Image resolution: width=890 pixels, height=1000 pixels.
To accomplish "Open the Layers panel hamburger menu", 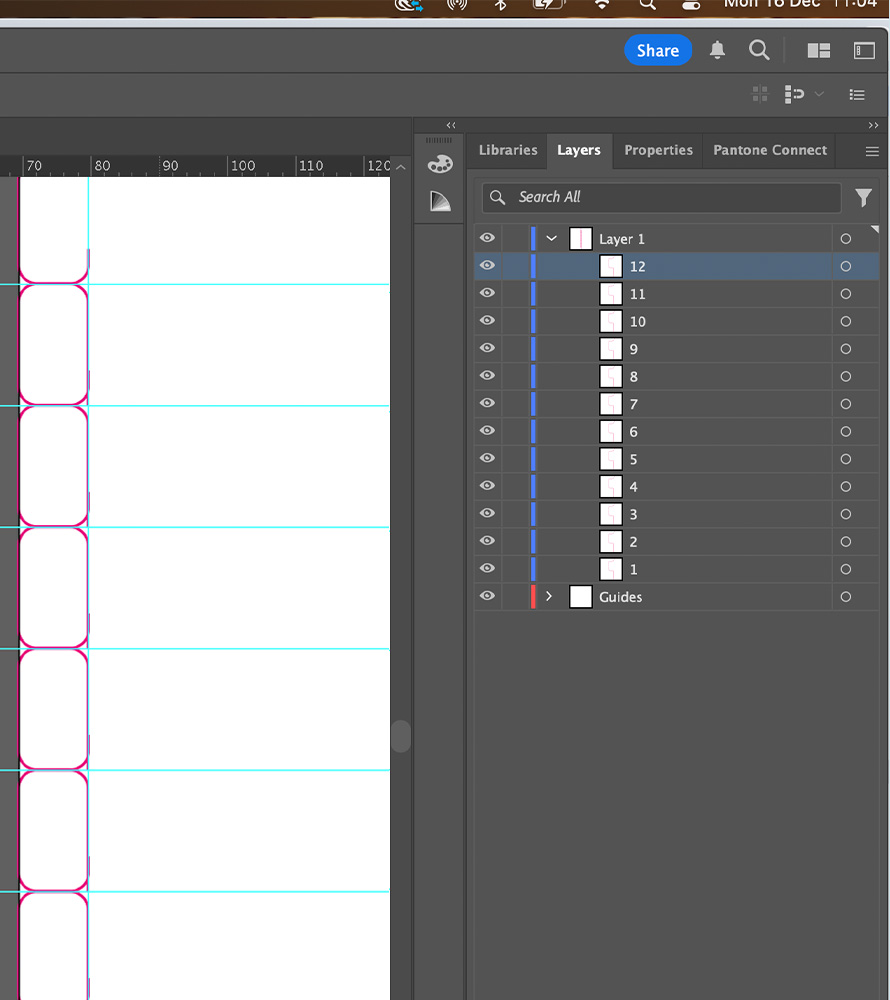I will pos(872,151).
